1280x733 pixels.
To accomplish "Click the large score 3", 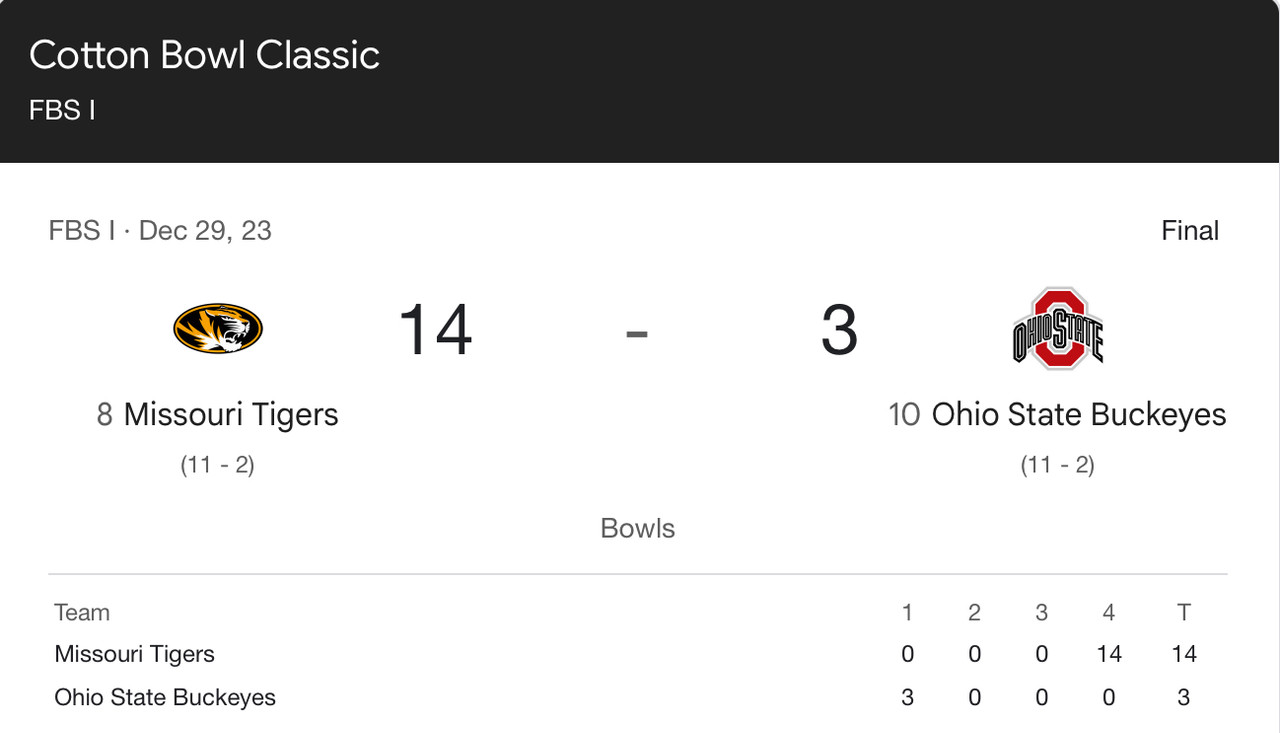I will coord(839,330).
